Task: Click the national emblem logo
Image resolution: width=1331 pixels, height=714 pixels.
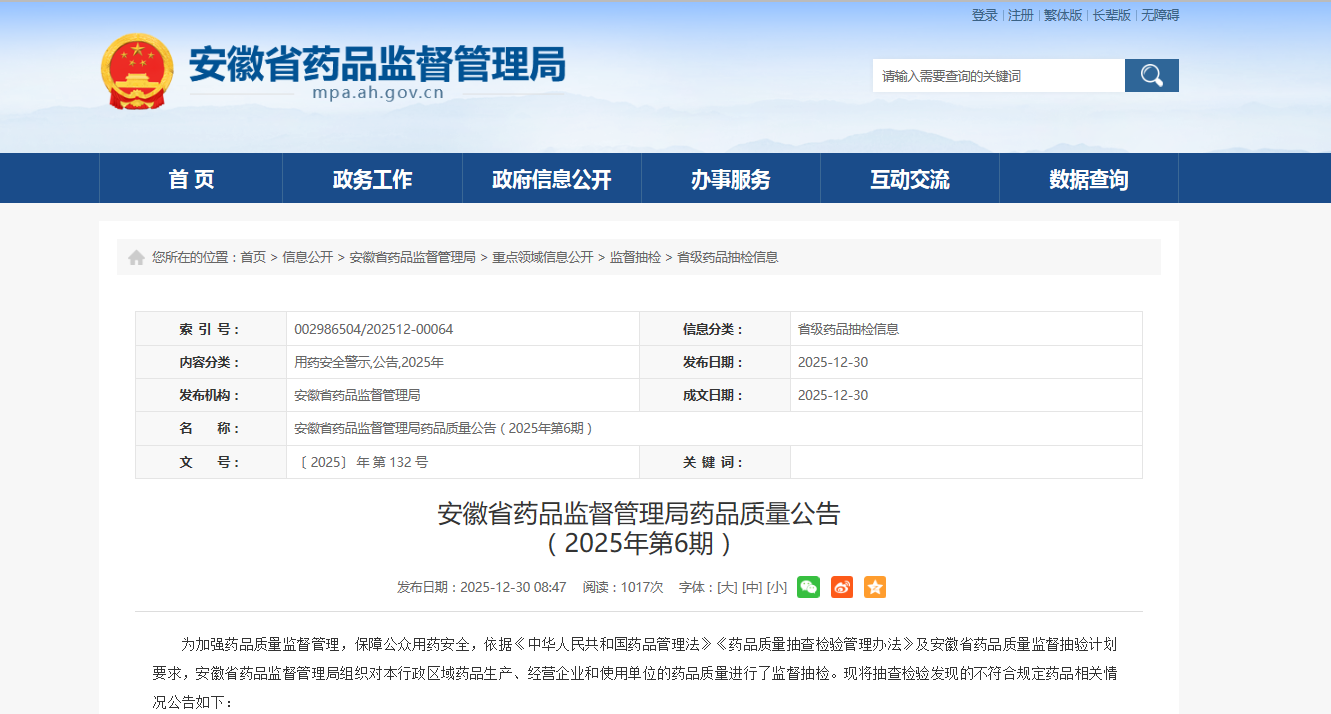Action: (x=137, y=71)
